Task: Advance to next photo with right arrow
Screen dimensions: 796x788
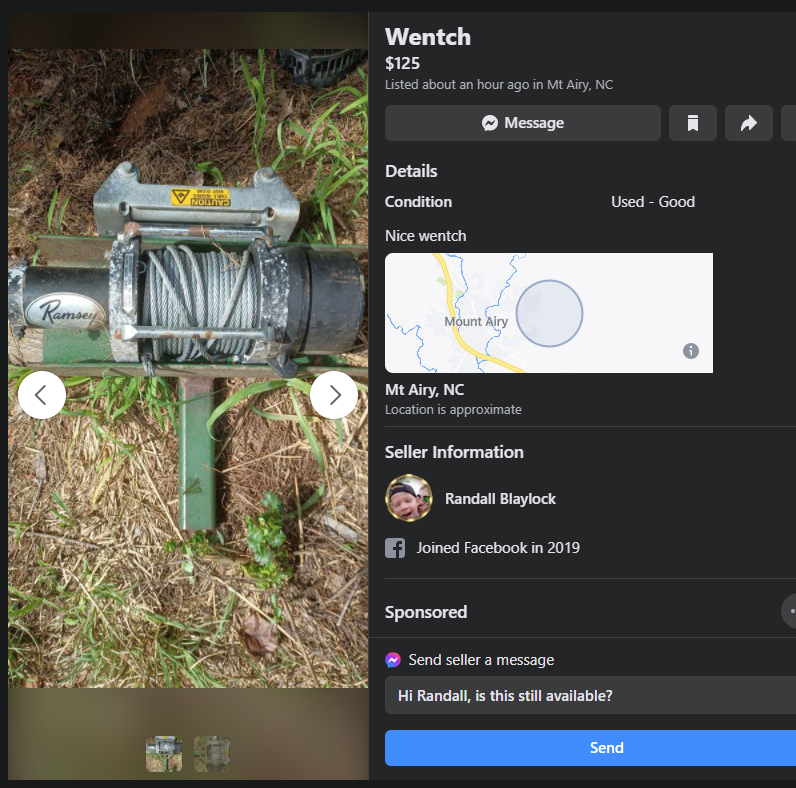Action: (334, 395)
